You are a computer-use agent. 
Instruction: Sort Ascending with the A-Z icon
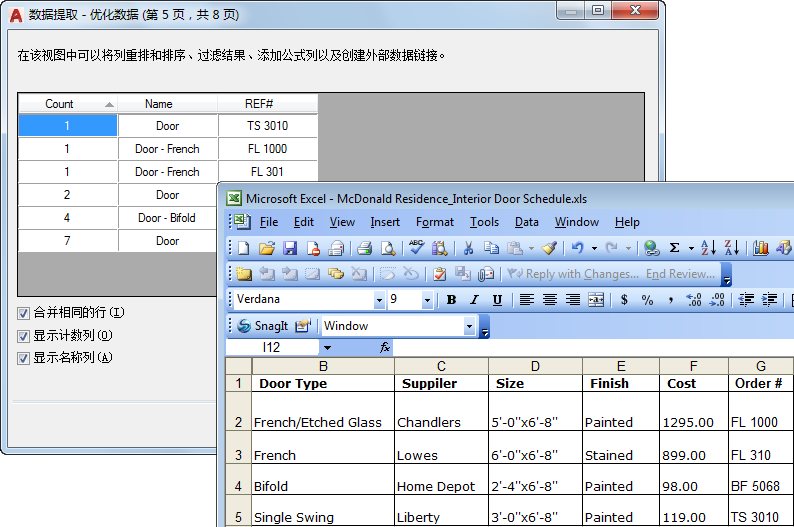(x=708, y=248)
